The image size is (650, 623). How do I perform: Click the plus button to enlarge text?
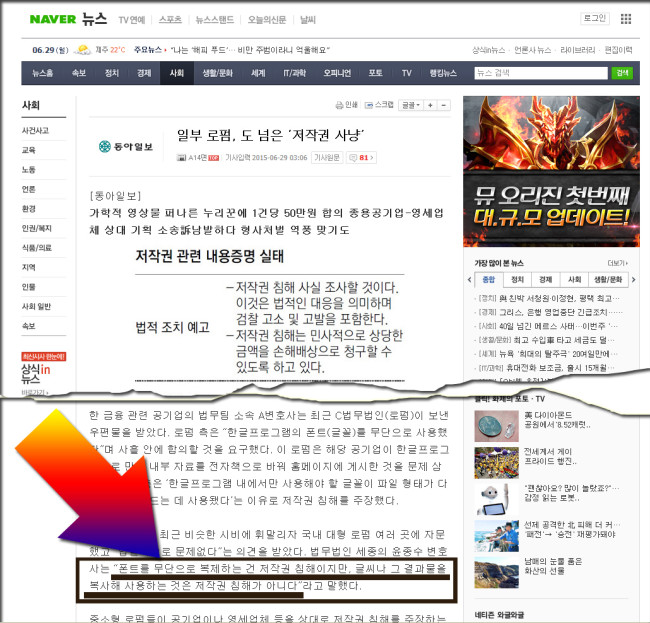(x=431, y=105)
